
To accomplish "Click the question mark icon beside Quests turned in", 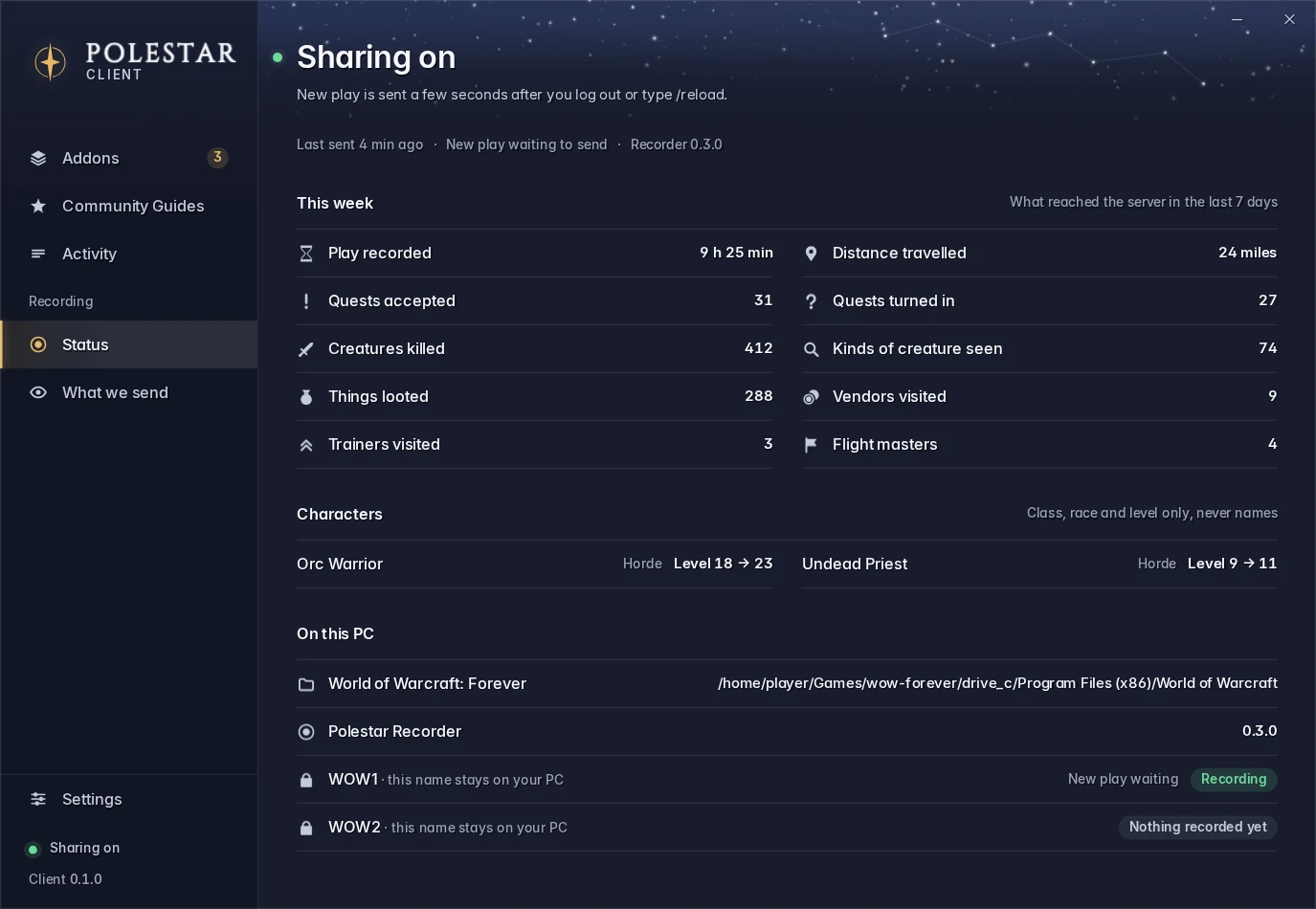I will [x=811, y=301].
